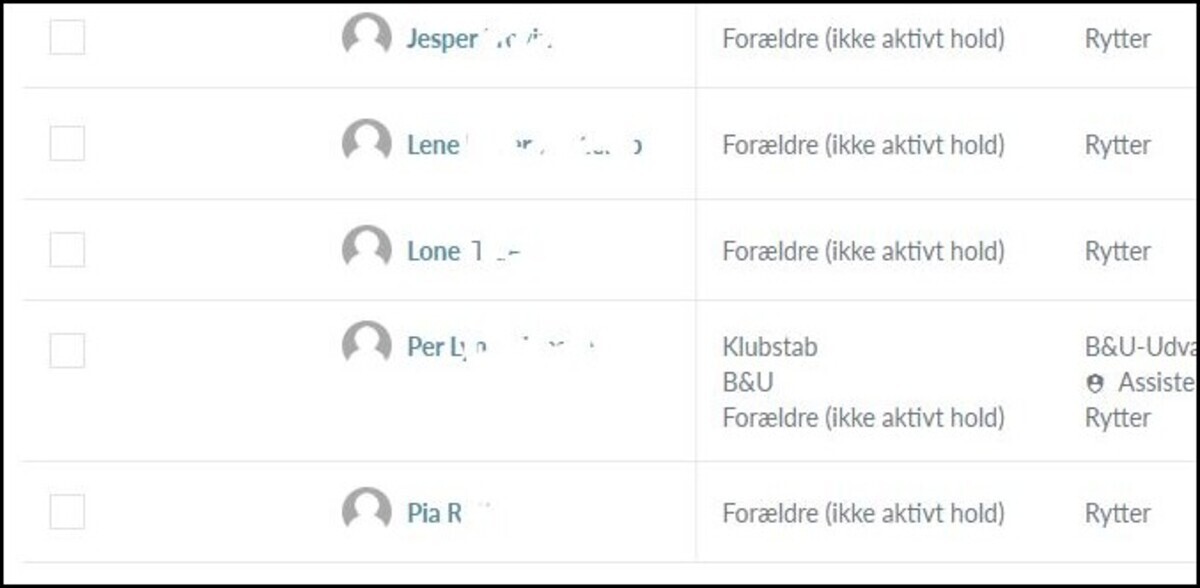Open Per's member name link
Screen dimensions: 1200x588
[x=501, y=348]
